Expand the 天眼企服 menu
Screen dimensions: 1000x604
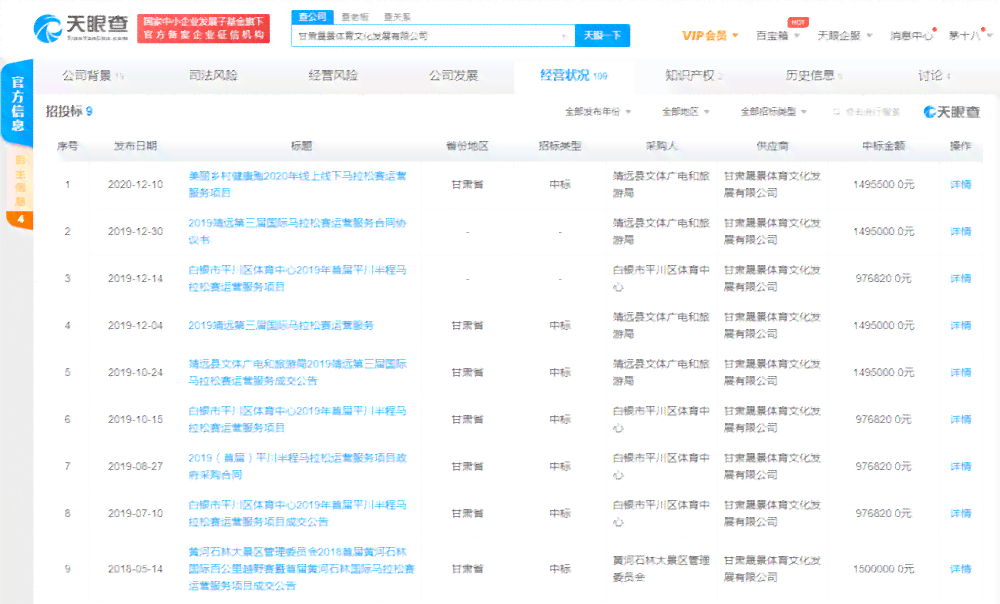pos(845,36)
